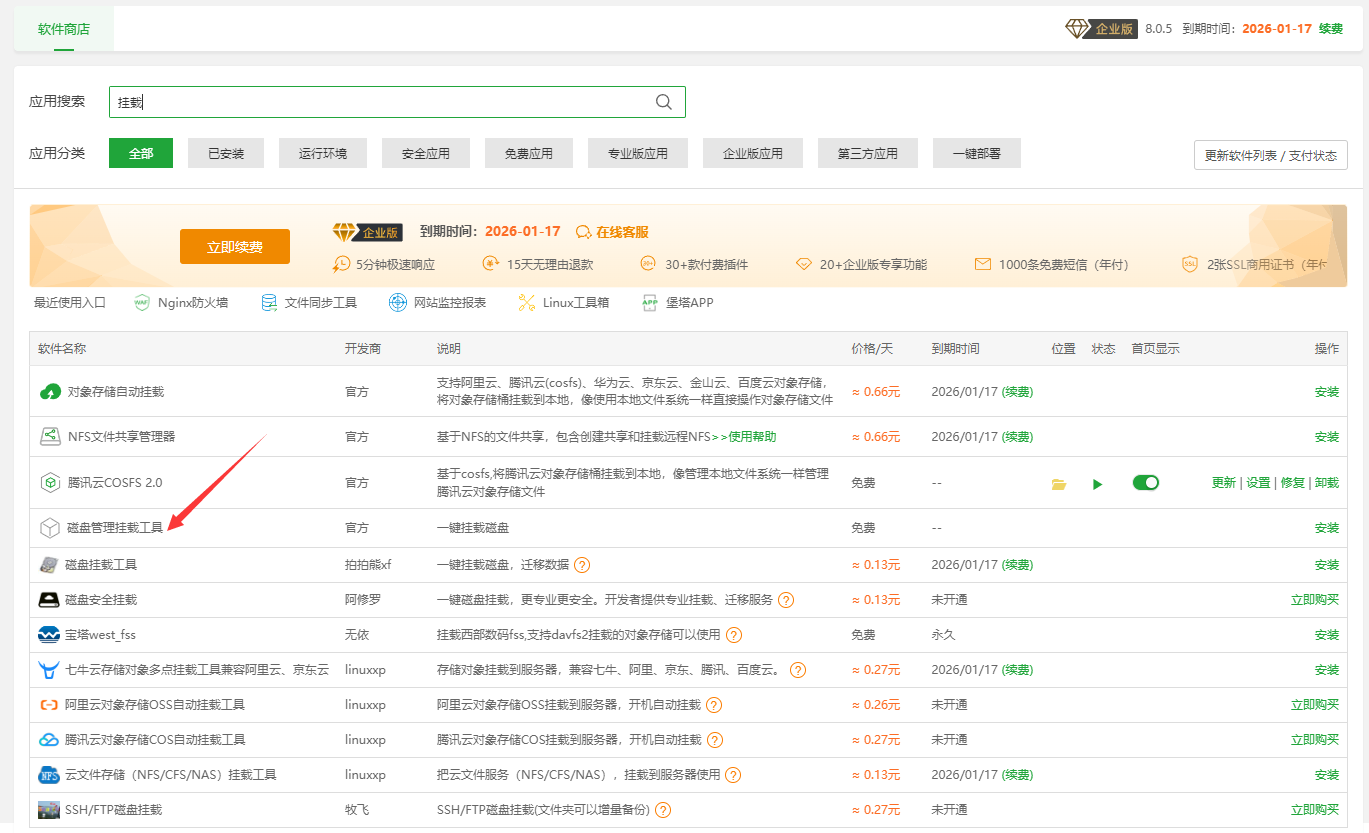Click the orange 立即续费 button
The height and width of the screenshot is (833, 1369).
[x=235, y=247]
